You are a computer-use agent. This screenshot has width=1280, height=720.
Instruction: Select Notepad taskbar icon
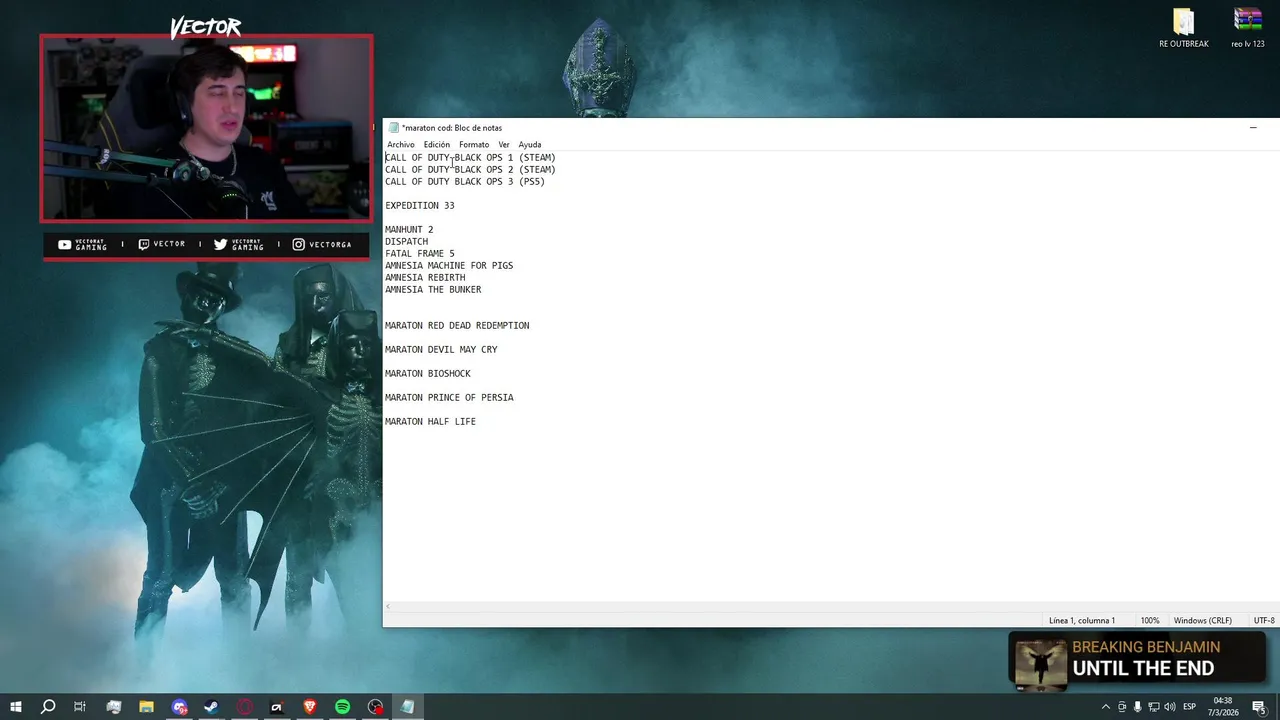click(407, 707)
